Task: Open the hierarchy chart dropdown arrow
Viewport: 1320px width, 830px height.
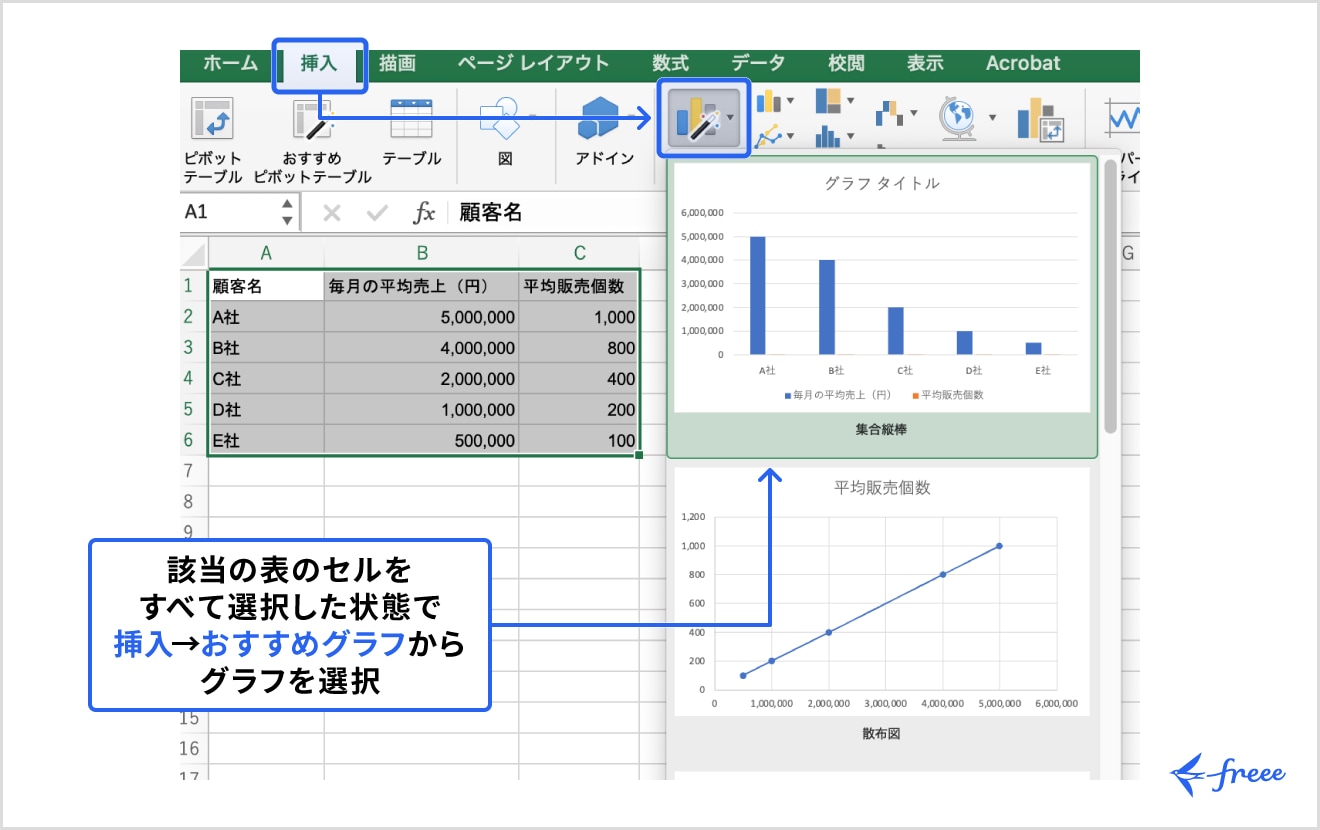Action: (x=850, y=101)
